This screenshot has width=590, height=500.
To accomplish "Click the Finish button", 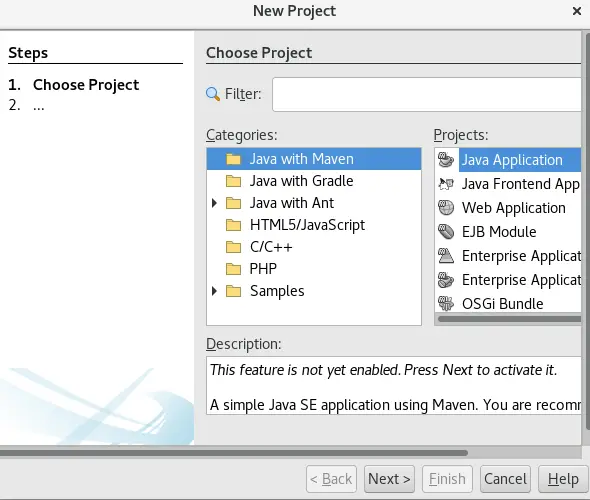I will (447, 479).
